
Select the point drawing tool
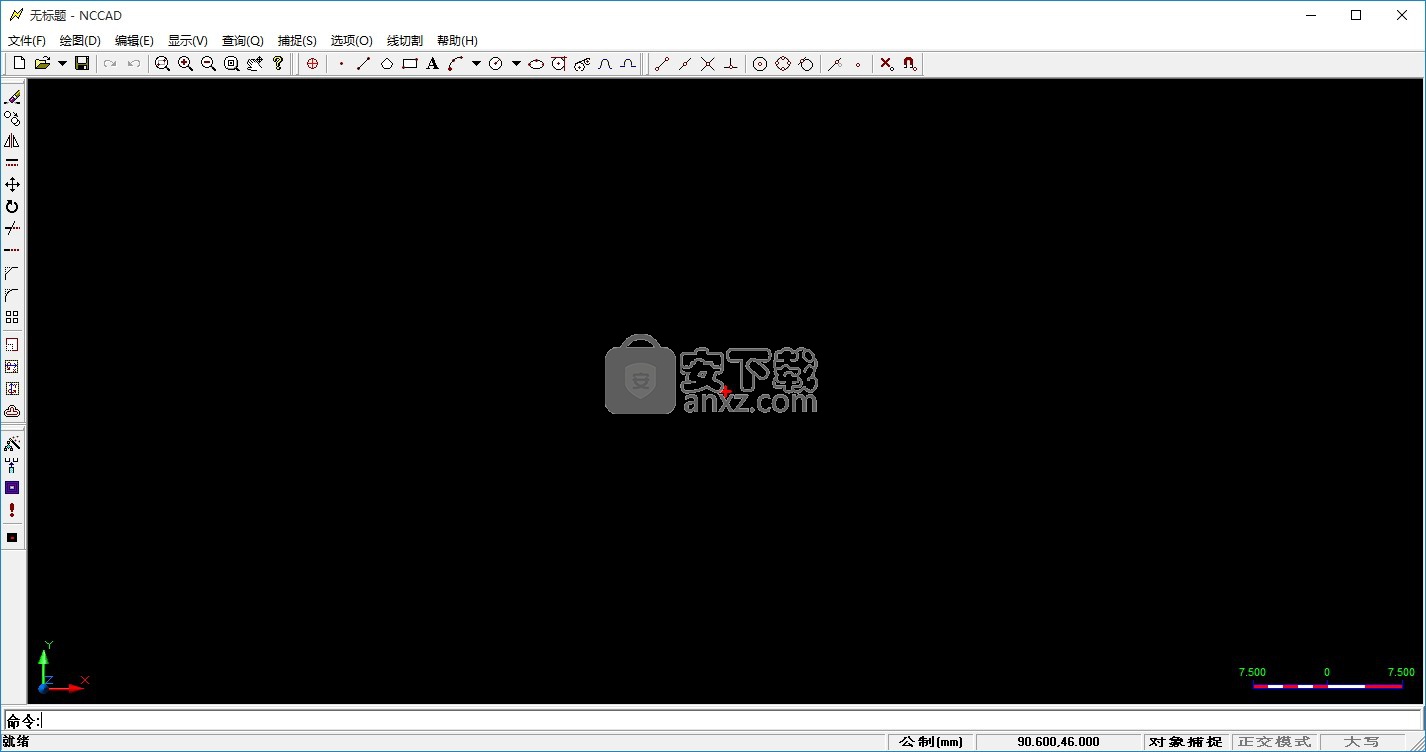pos(341,64)
